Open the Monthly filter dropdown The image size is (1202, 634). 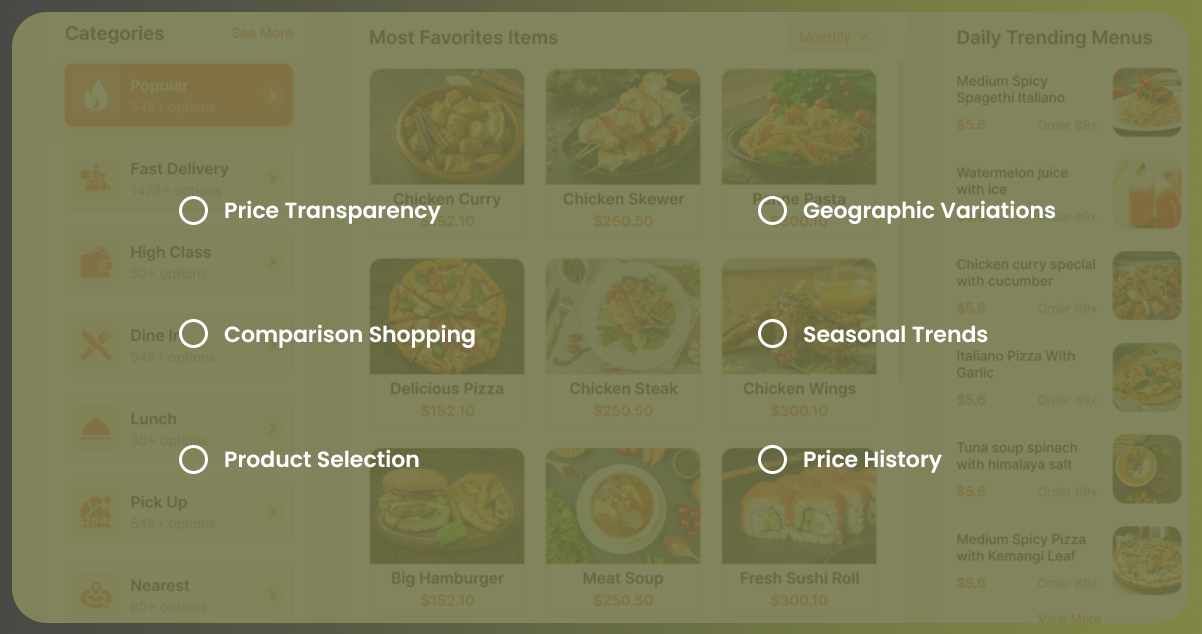[x=832, y=38]
